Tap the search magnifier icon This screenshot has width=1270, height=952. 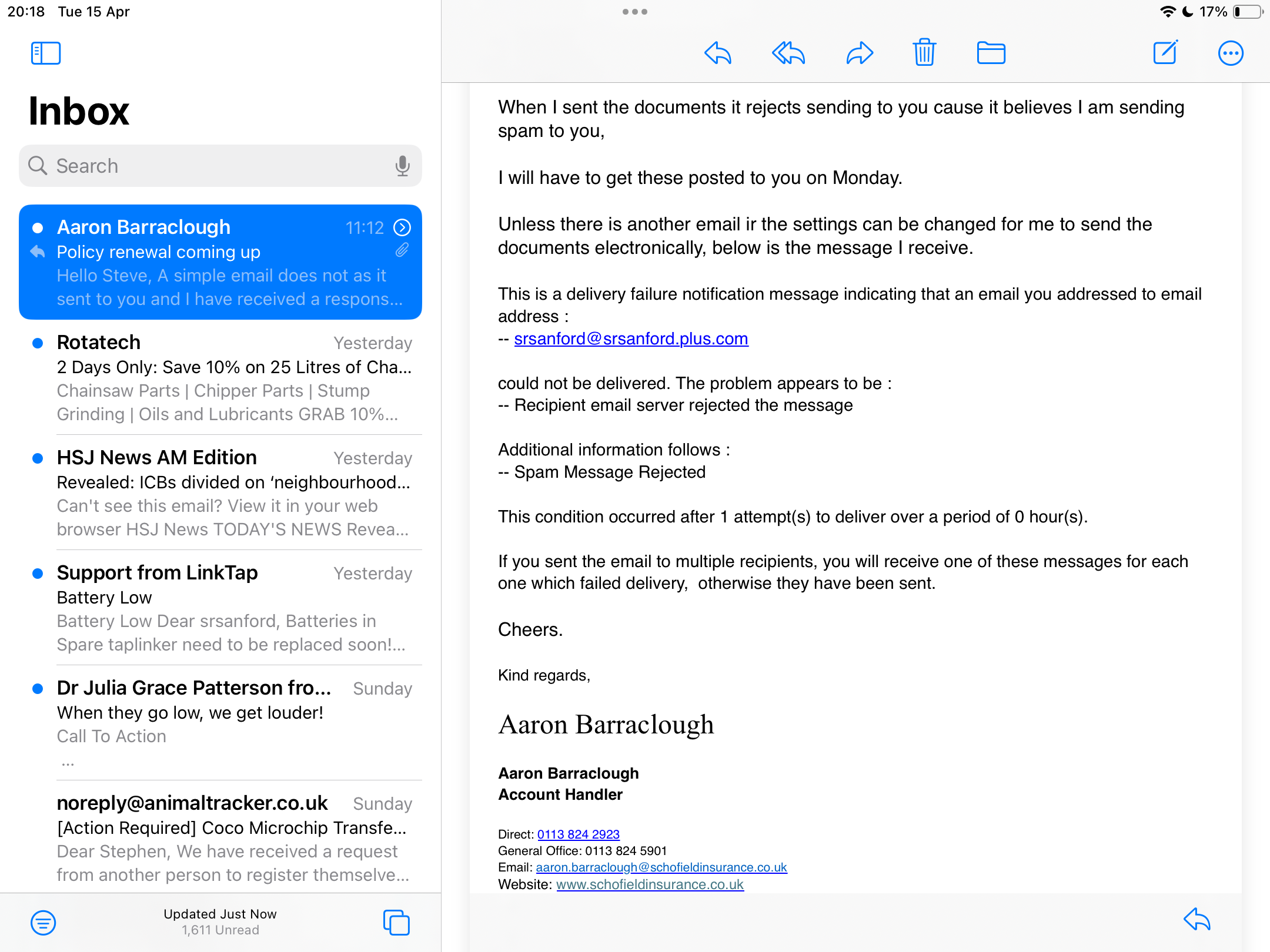[x=38, y=166]
